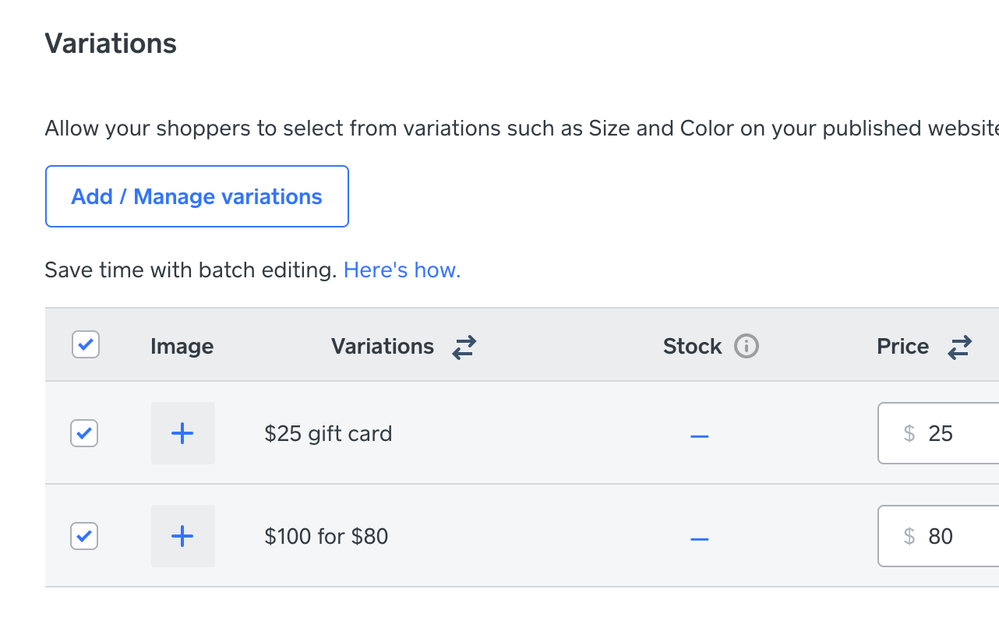Screen dimensions: 999x617
Task: Click the Image column header label
Action: (x=182, y=347)
